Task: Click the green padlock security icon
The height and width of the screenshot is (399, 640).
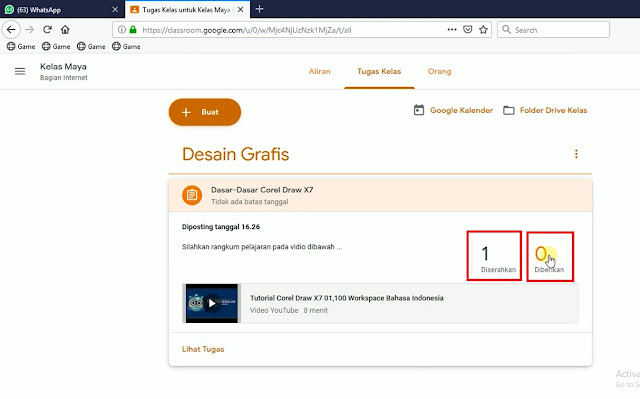Action: click(133, 29)
